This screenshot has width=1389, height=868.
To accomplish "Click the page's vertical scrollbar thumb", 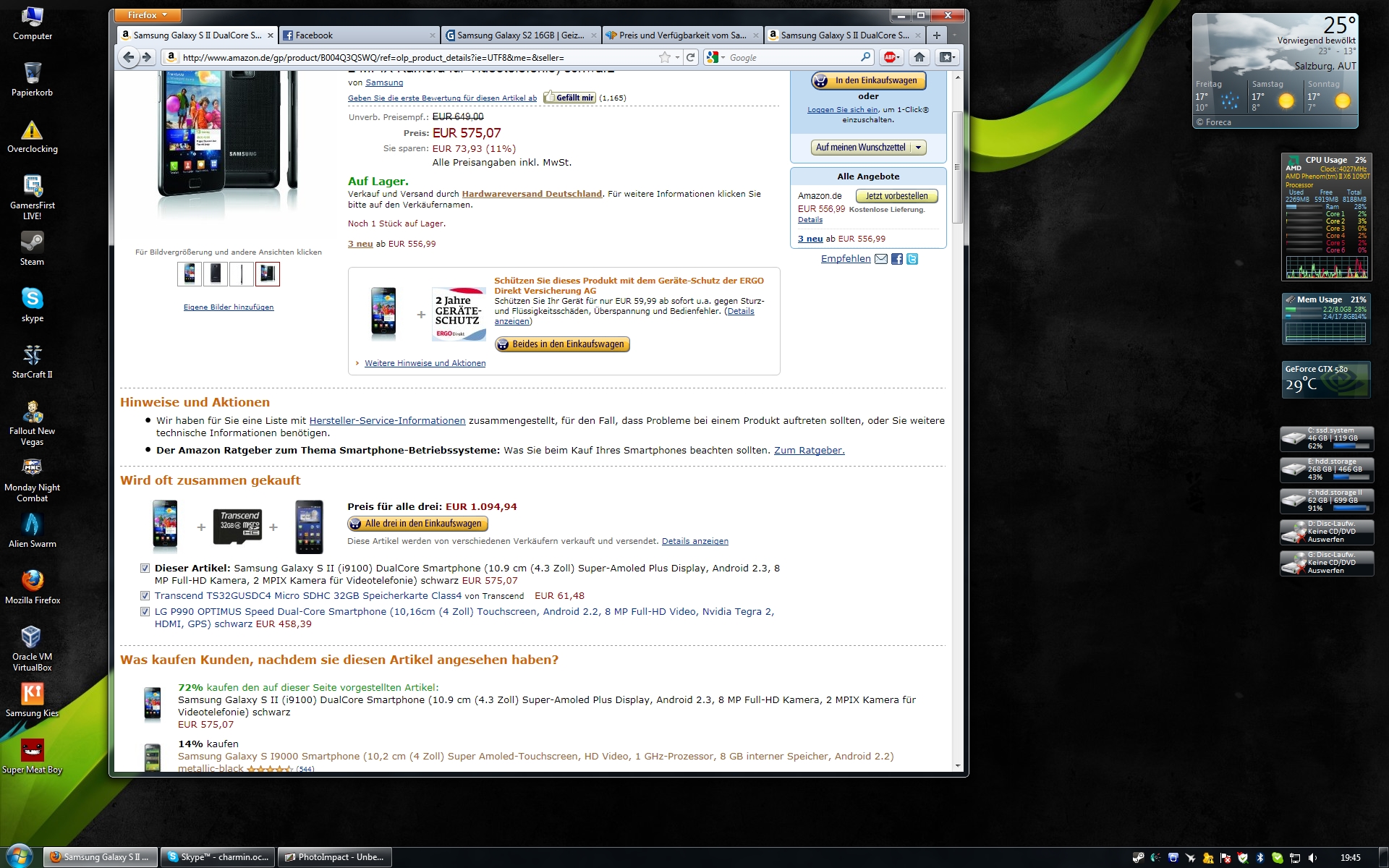I will point(957,166).
